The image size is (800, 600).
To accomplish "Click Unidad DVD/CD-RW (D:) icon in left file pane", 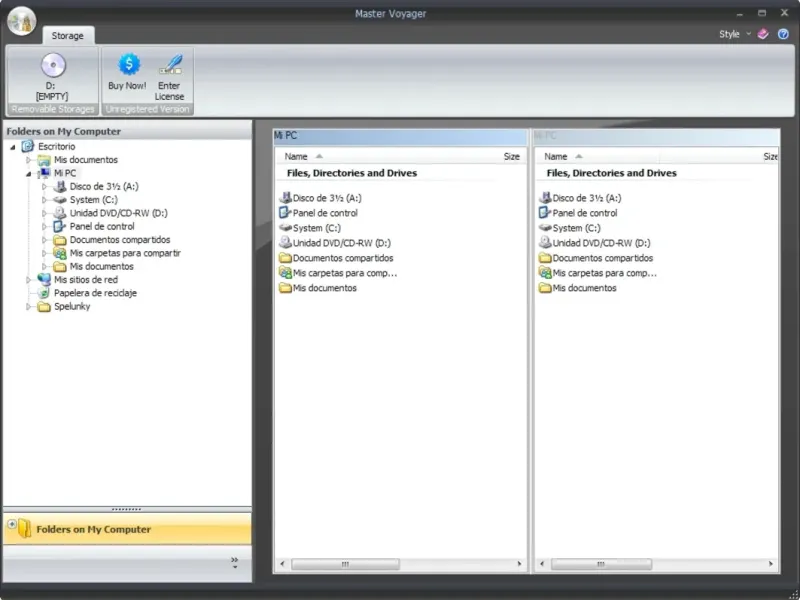I will 285,243.
